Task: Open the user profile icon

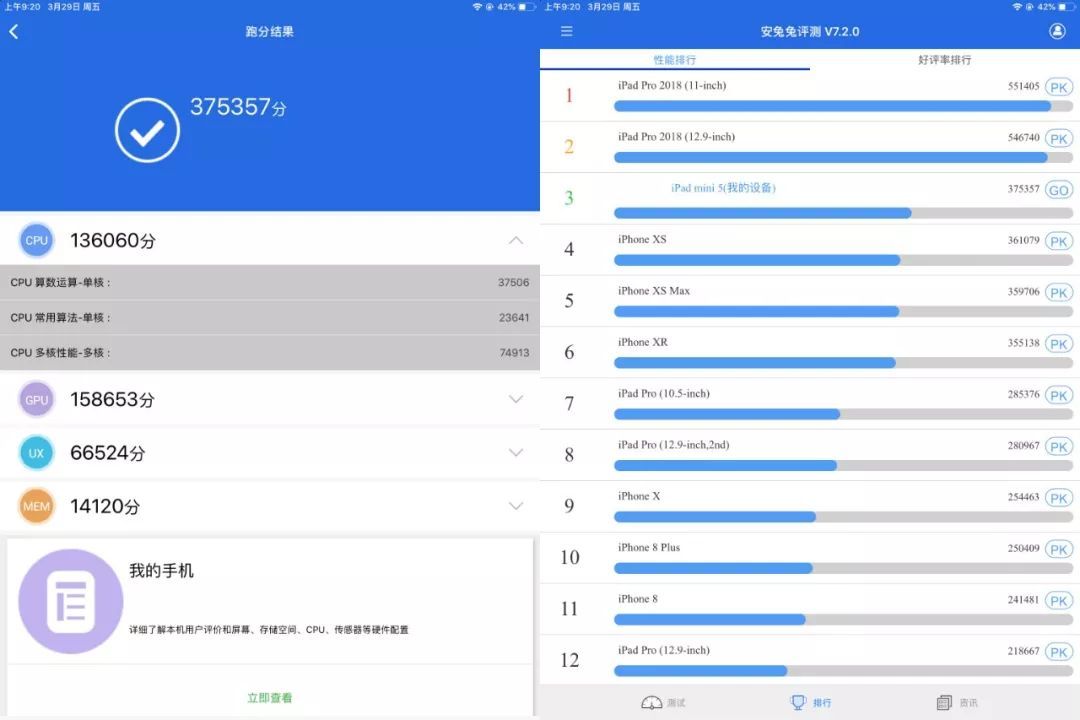Action: click(x=1057, y=31)
